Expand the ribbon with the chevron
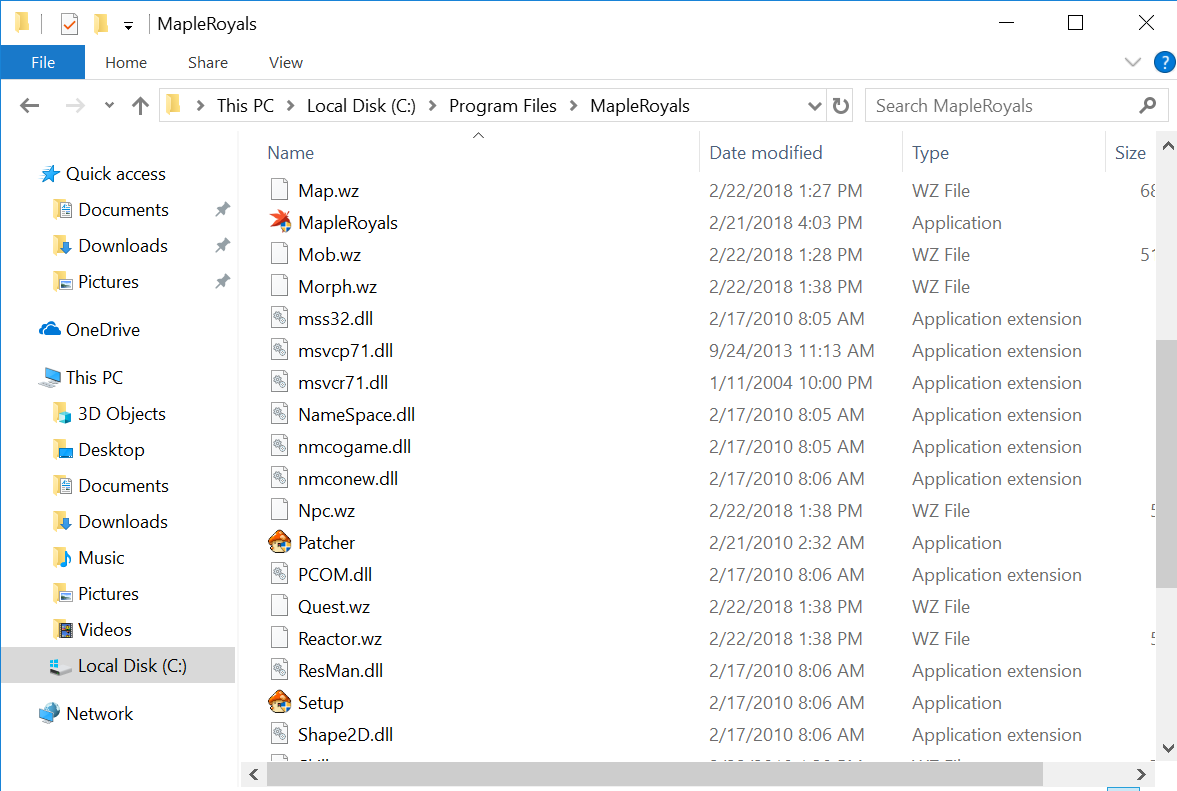This screenshot has width=1177, height=791. pyautogui.click(x=1133, y=62)
